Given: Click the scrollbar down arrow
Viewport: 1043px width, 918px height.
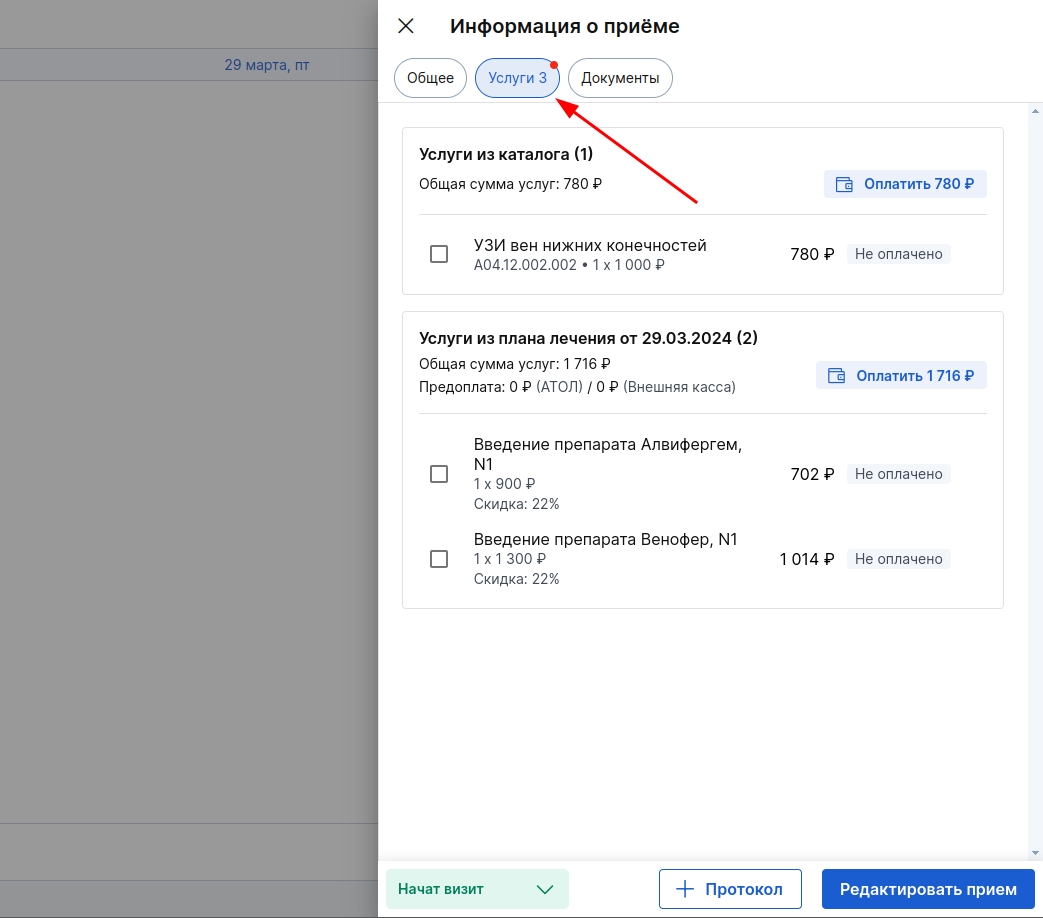Looking at the screenshot, I should pos(1035,853).
